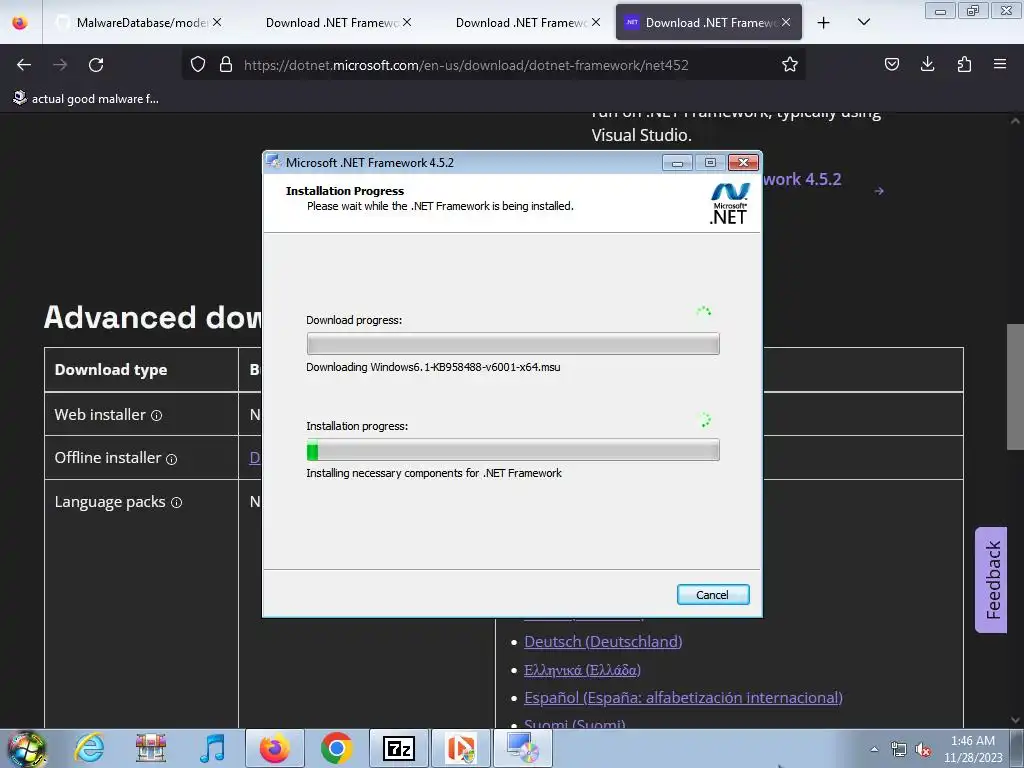The image size is (1024, 768).
Task: Open the tracking protection shield icon
Action: pyautogui.click(x=198, y=64)
